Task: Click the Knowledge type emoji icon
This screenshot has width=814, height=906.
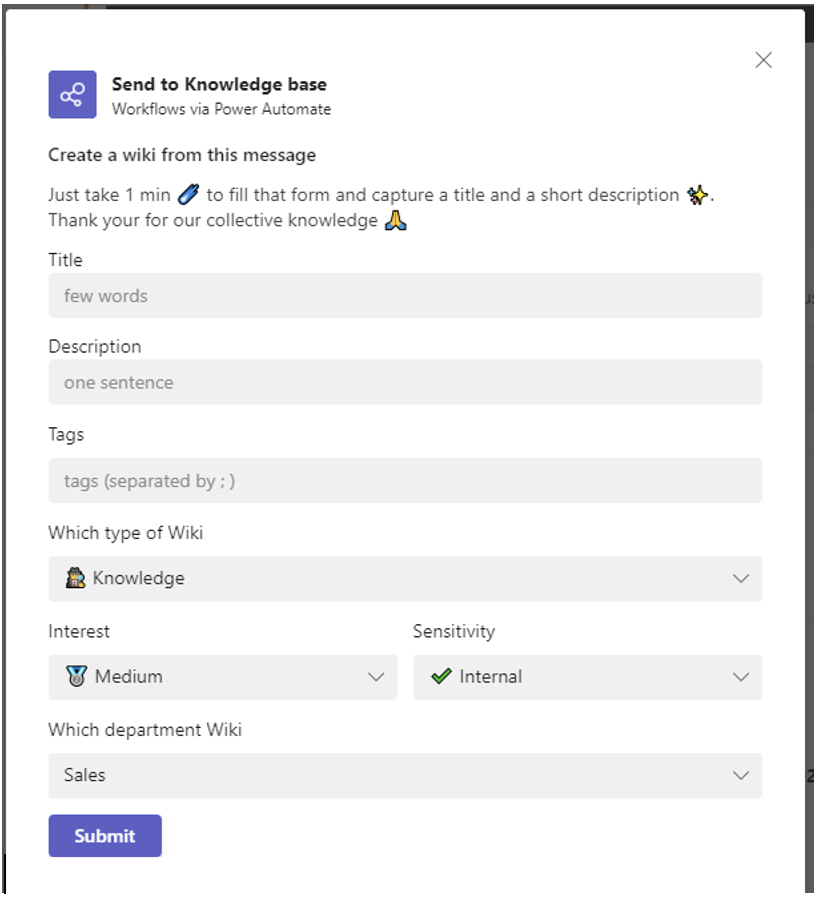Action: click(x=75, y=578)
